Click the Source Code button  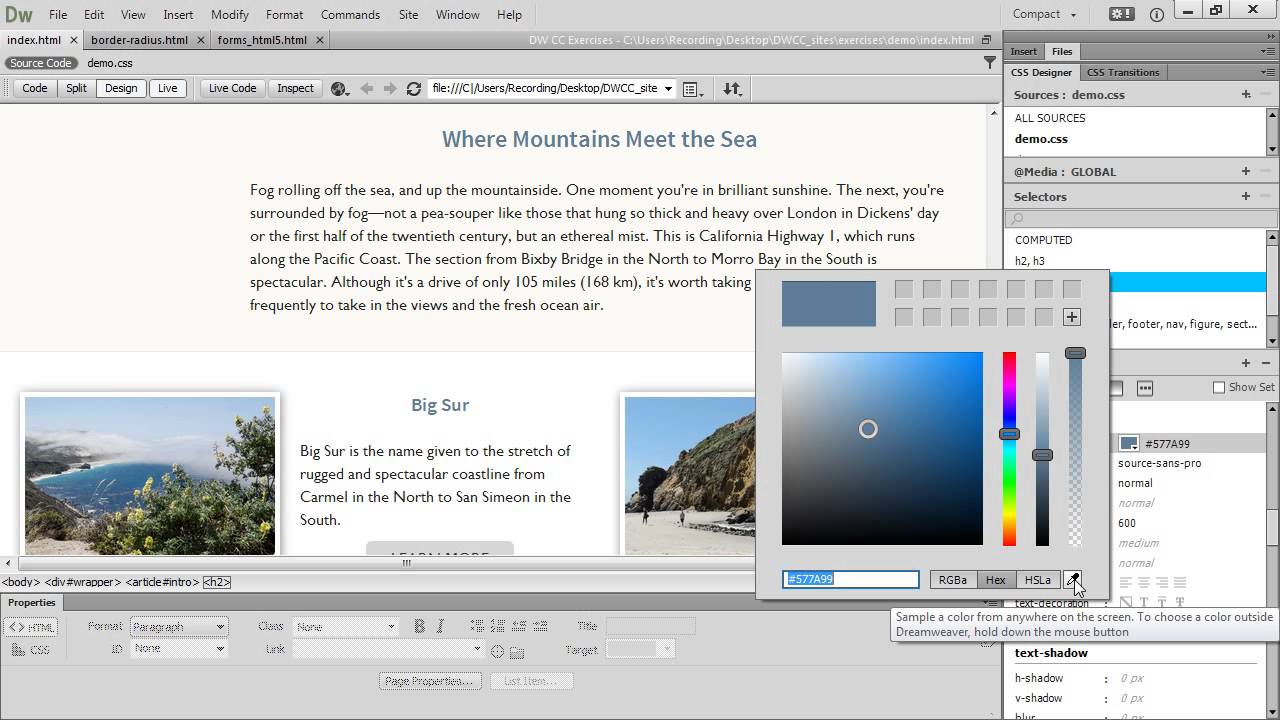(41, 63)
